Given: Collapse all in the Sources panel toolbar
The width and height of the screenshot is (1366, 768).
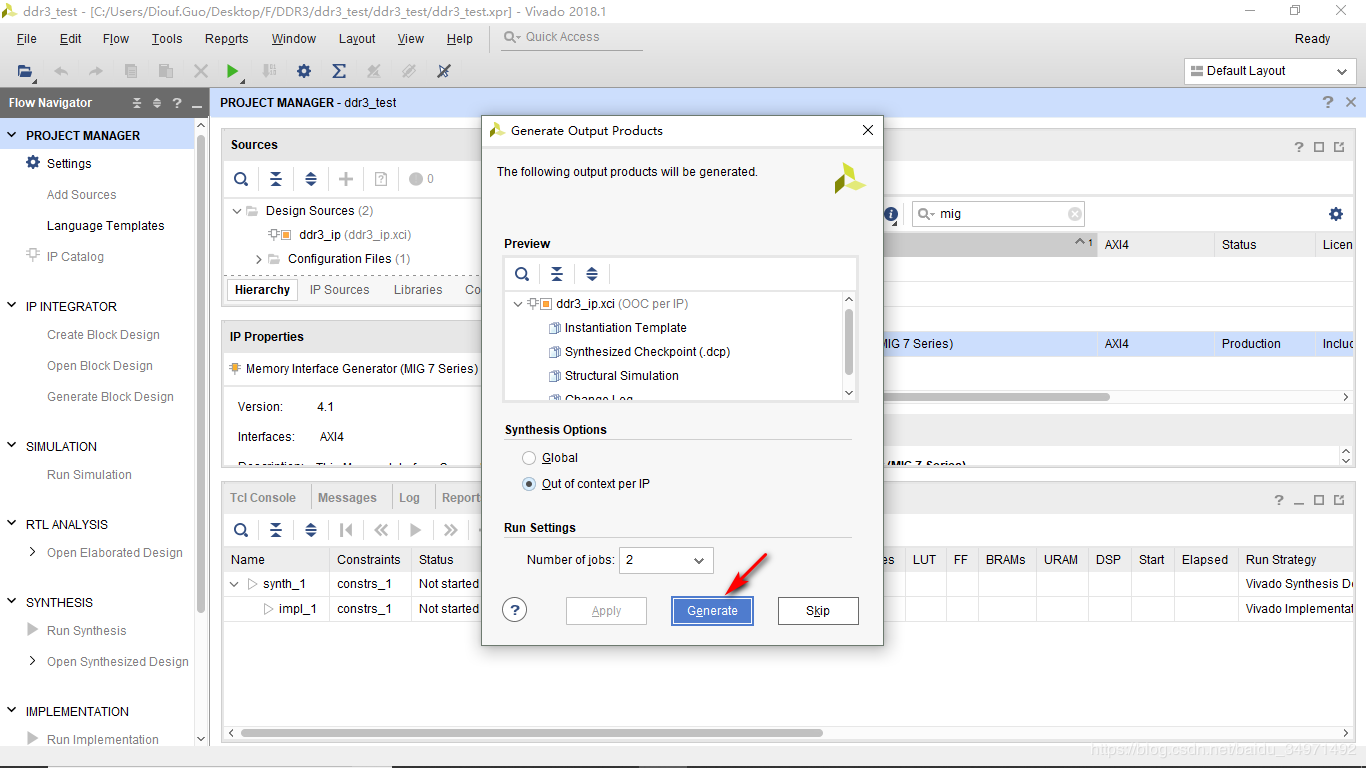Looking at the screenshot, I should (276, 179).
